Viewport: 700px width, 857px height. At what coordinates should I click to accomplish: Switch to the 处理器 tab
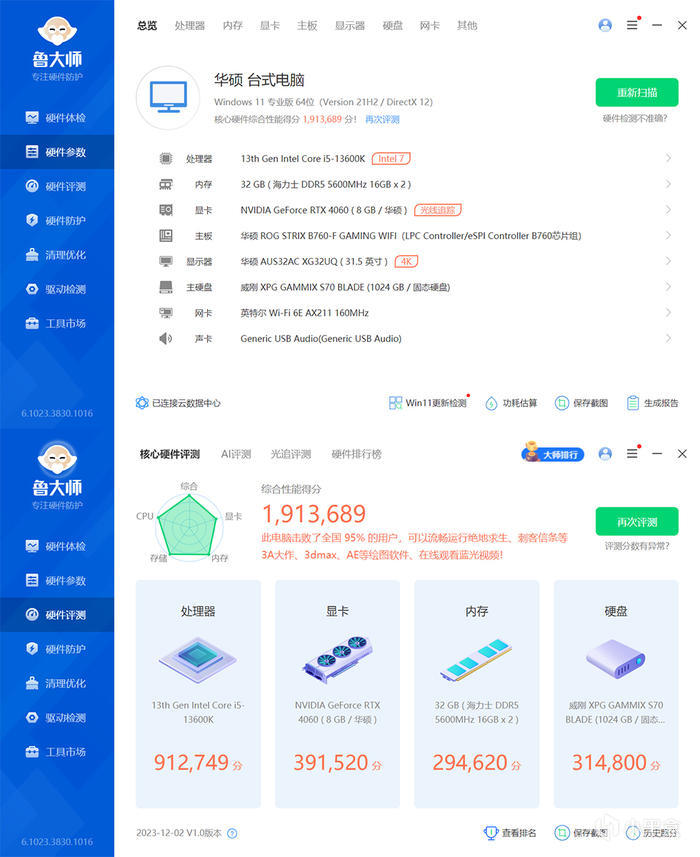[x=190, y=26]
